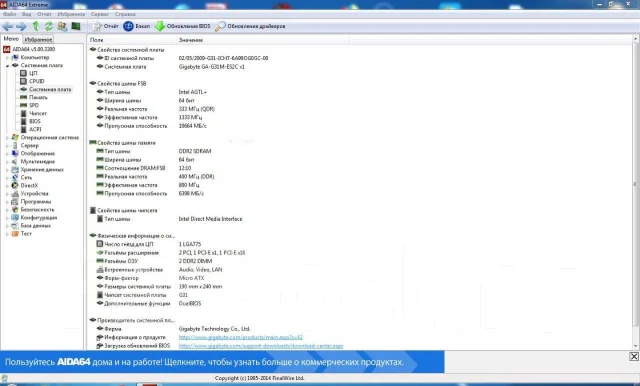Click the Бэкап toolbar button
Screen dimensions: 640x386
coord(137,26)
